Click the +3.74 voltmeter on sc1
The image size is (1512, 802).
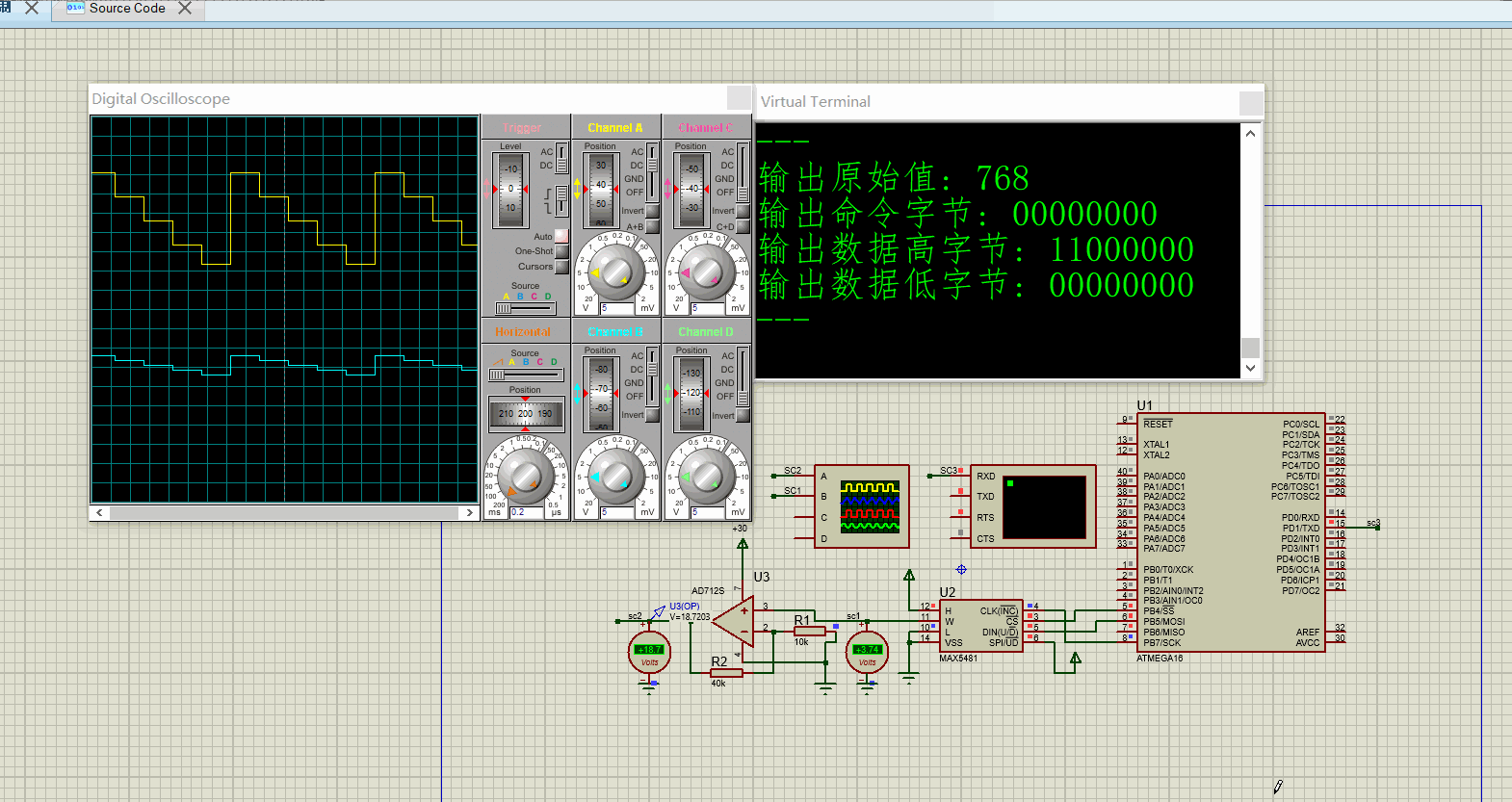pos(867,654)
